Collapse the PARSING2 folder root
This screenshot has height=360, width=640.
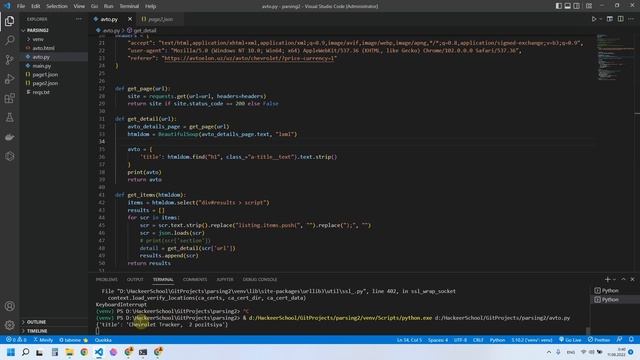(x=38, y=30)
